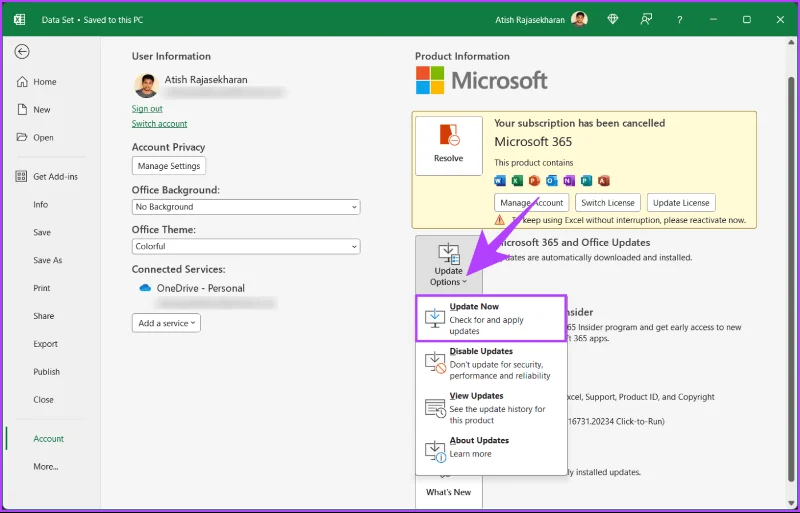The width and height of the screenshot is (800, 513).
Task: Select Save in the sidebar
Action: pos(42,232)
